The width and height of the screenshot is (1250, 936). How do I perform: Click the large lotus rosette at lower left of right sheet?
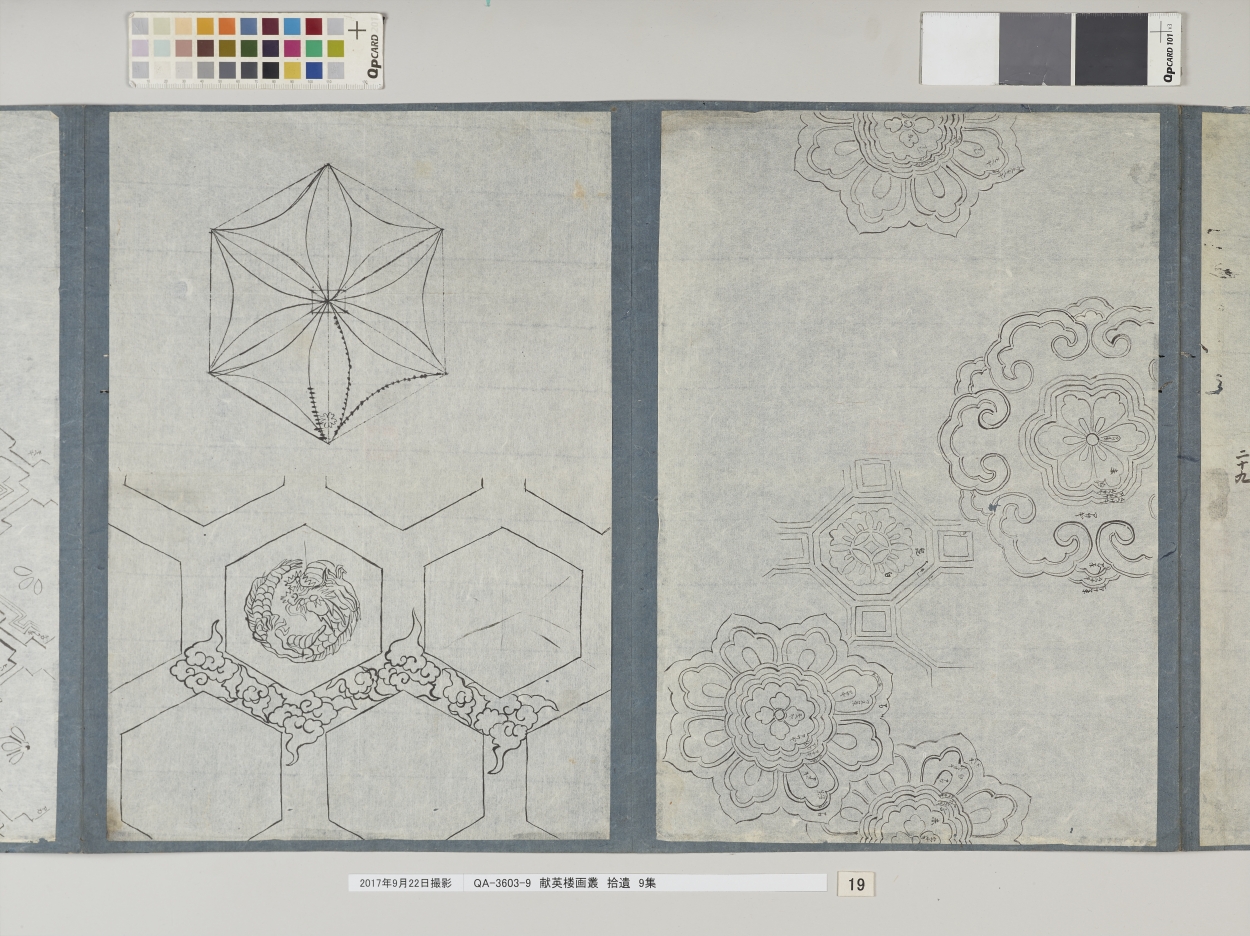tap(778, 716)
